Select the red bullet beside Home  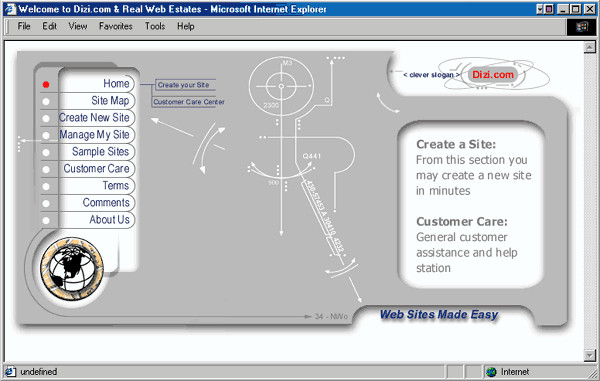(46, 85)
